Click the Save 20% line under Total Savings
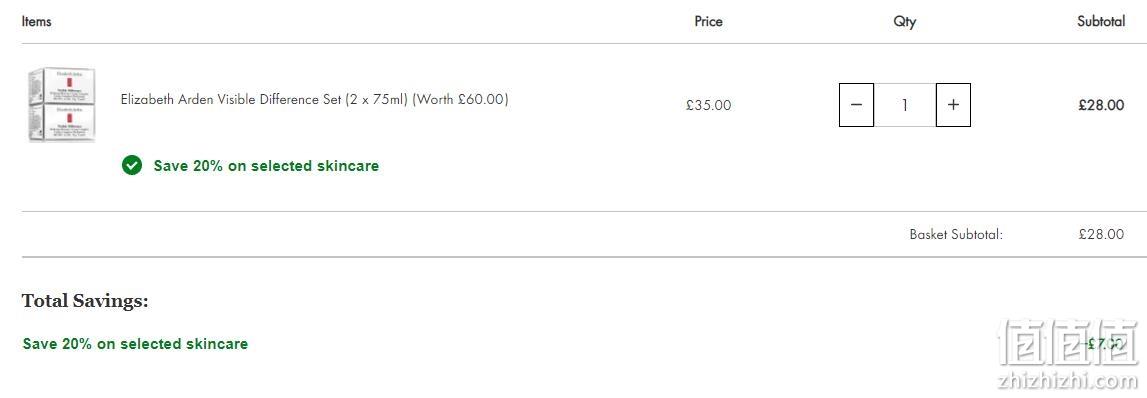Image resolution: width=1147 pixels, height=398 pixels. 135,344
